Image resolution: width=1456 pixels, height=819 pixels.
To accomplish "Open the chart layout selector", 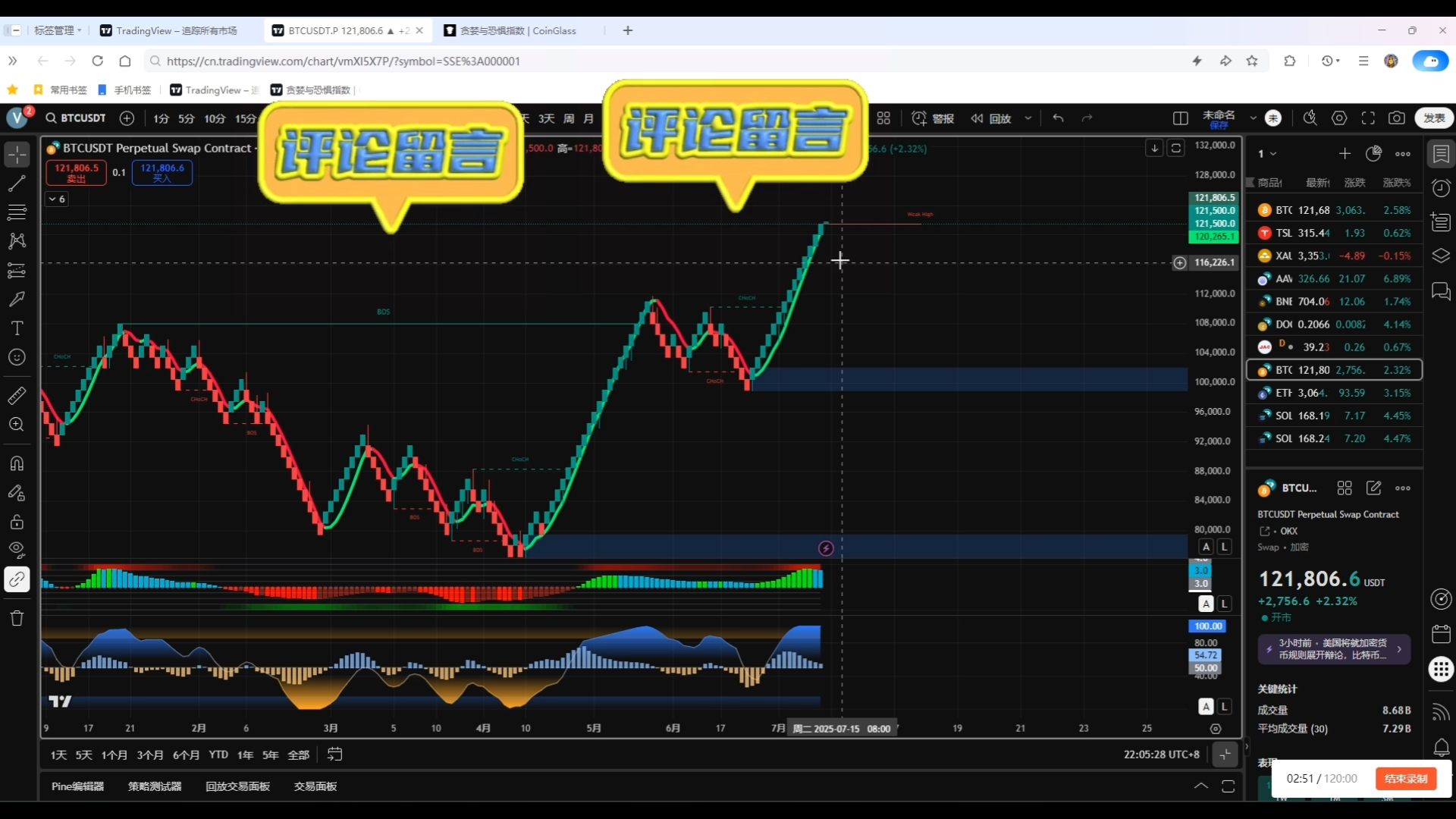I will coord(1181,118).
